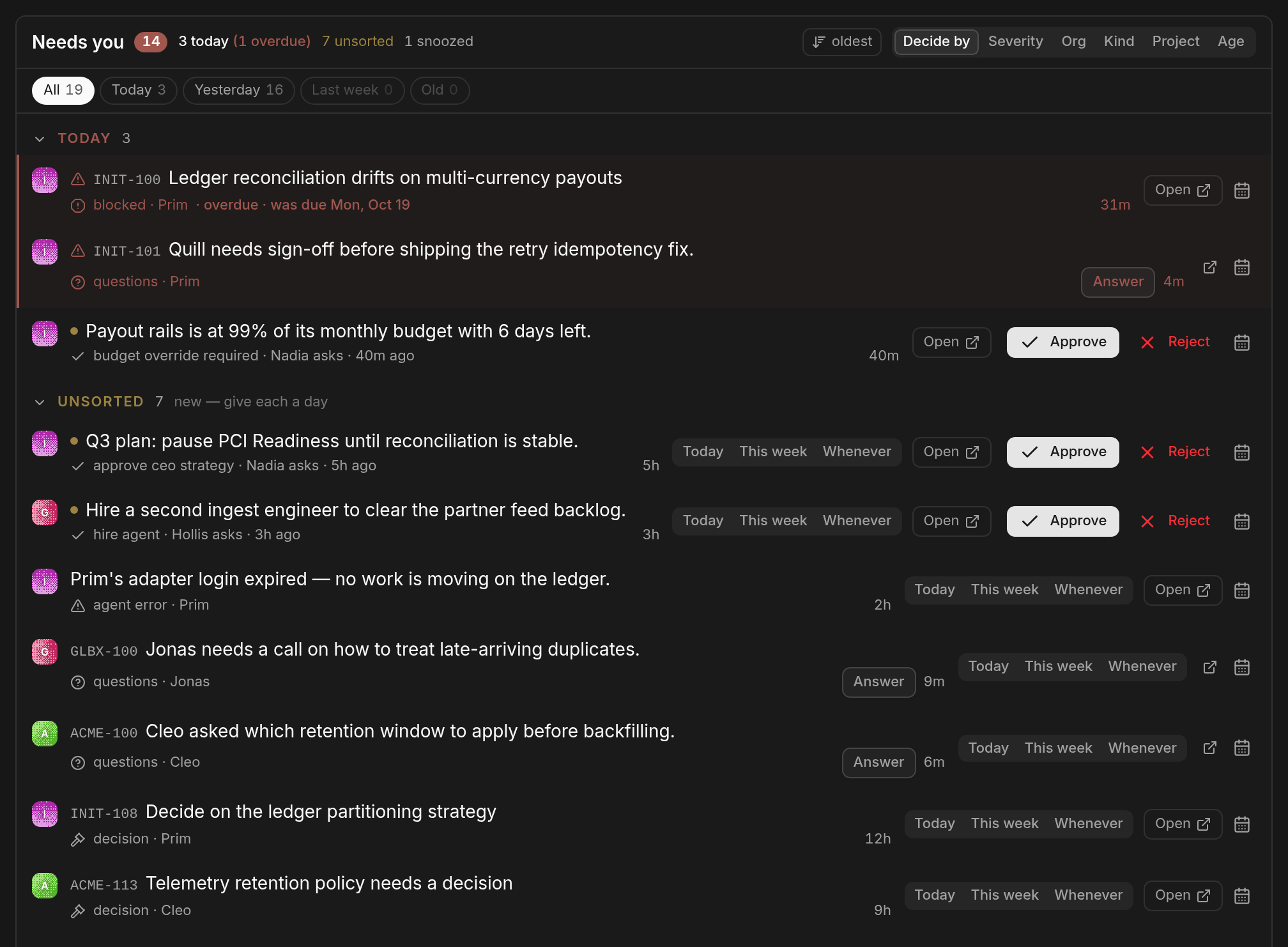Collapse the UNSORTED section

tap(40, 402)
